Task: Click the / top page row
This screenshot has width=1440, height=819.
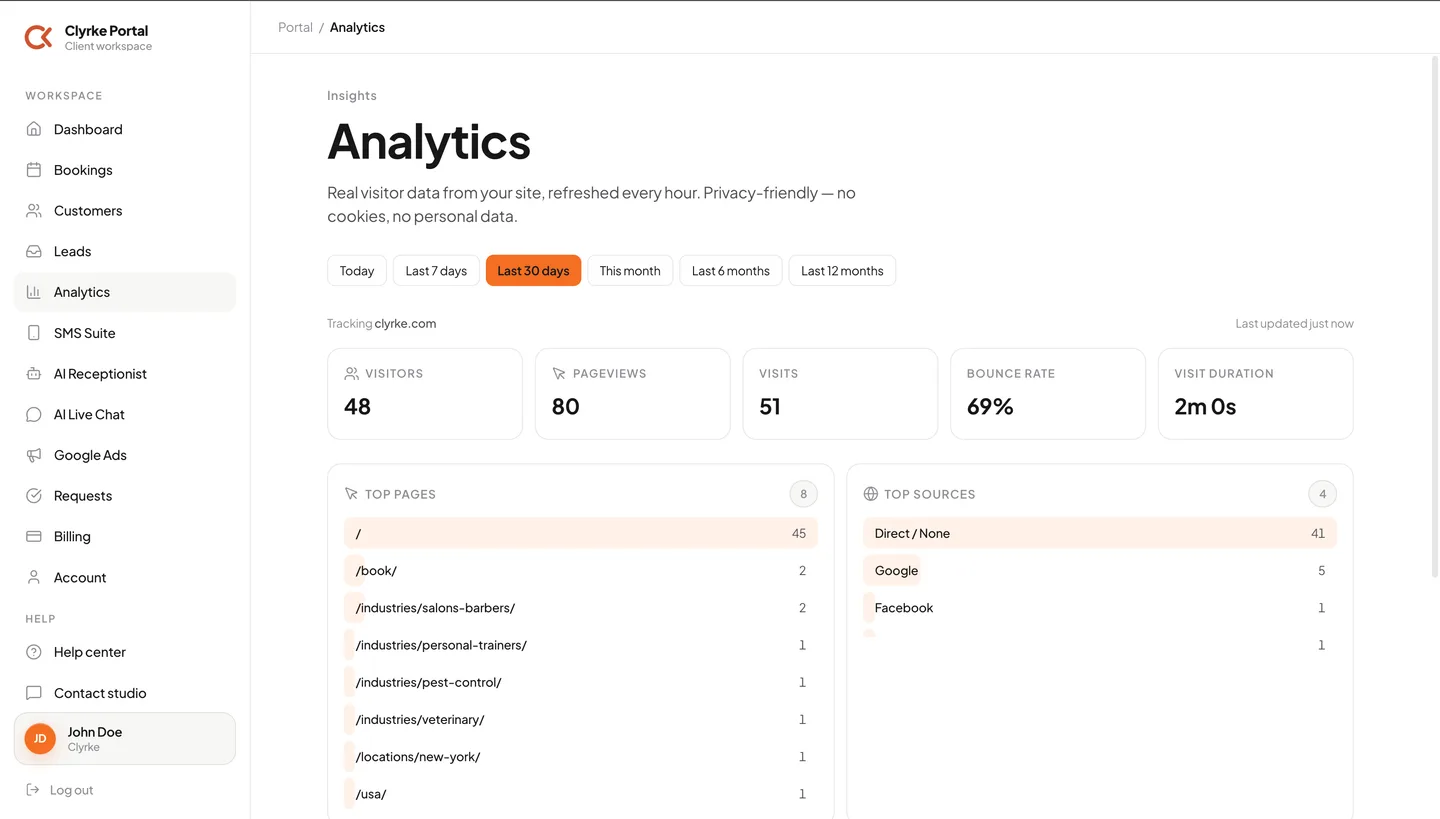Action: pyautogui.click(x=581, y=533)
